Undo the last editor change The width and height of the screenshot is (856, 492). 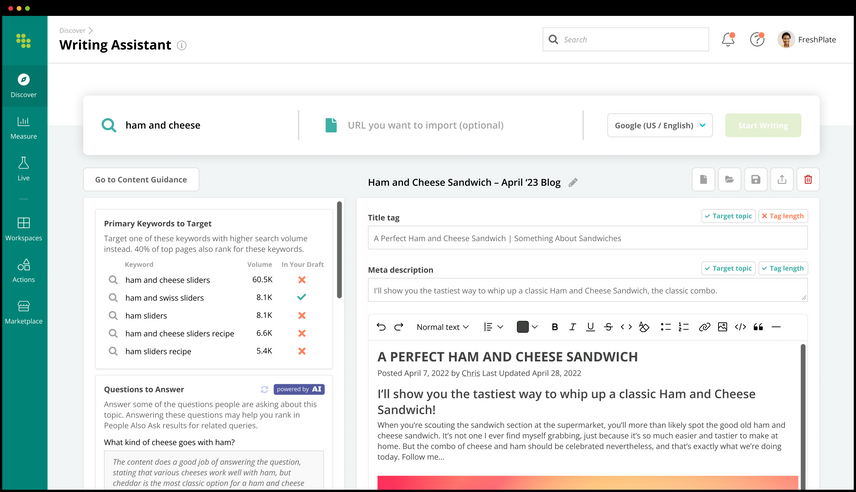[x=381, y=327]
